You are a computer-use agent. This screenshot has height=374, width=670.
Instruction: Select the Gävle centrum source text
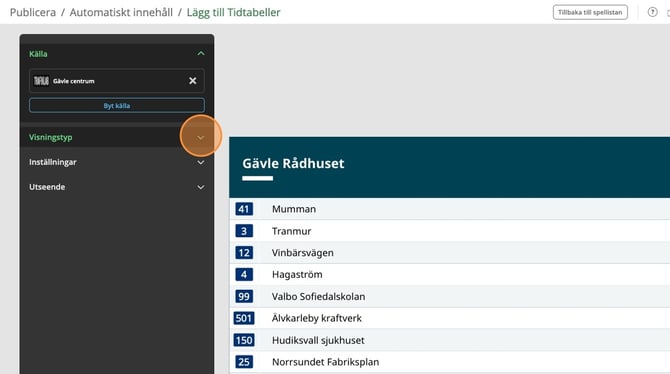pyautogui.click(x=73, y=81)
